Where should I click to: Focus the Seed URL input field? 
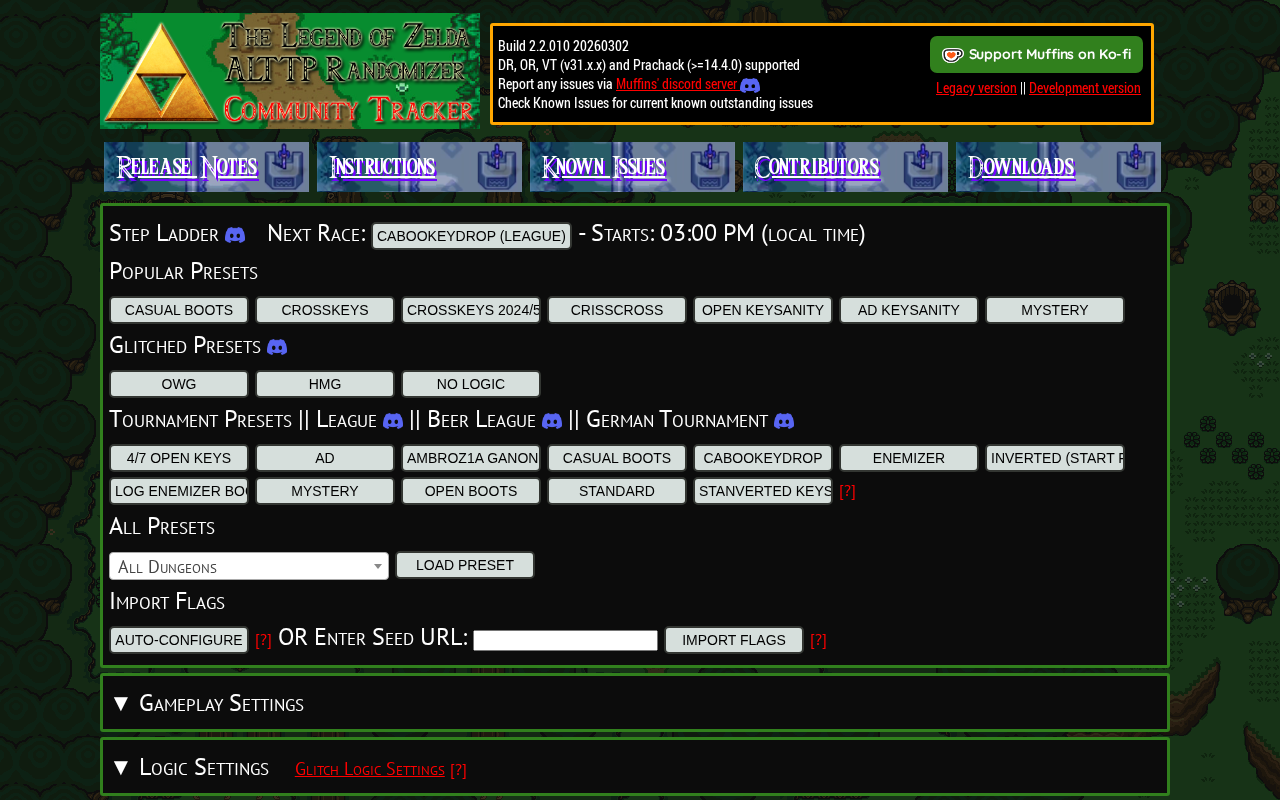565,640
